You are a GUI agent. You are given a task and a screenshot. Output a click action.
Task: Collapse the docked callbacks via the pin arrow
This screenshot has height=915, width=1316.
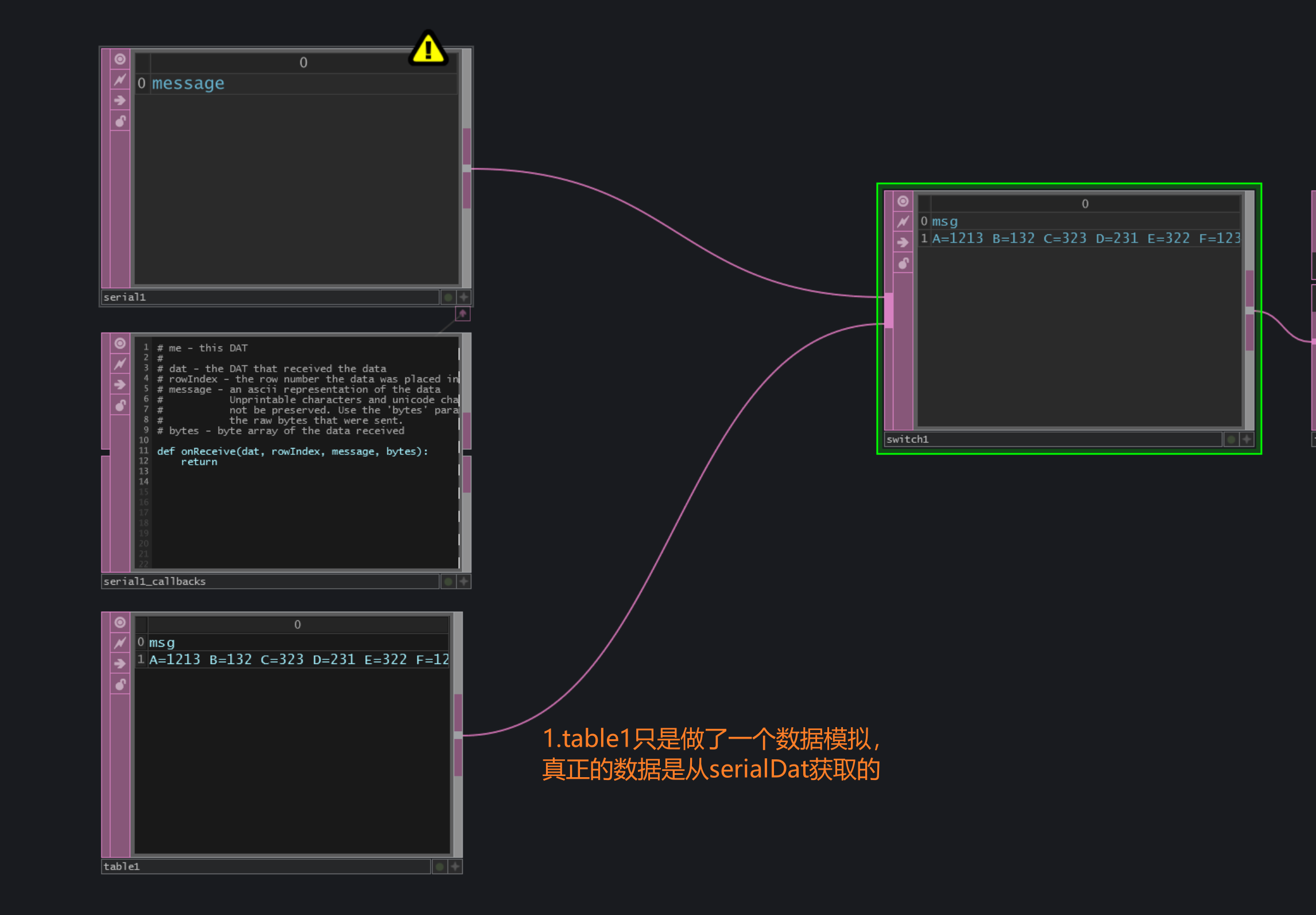pos(462,314)
